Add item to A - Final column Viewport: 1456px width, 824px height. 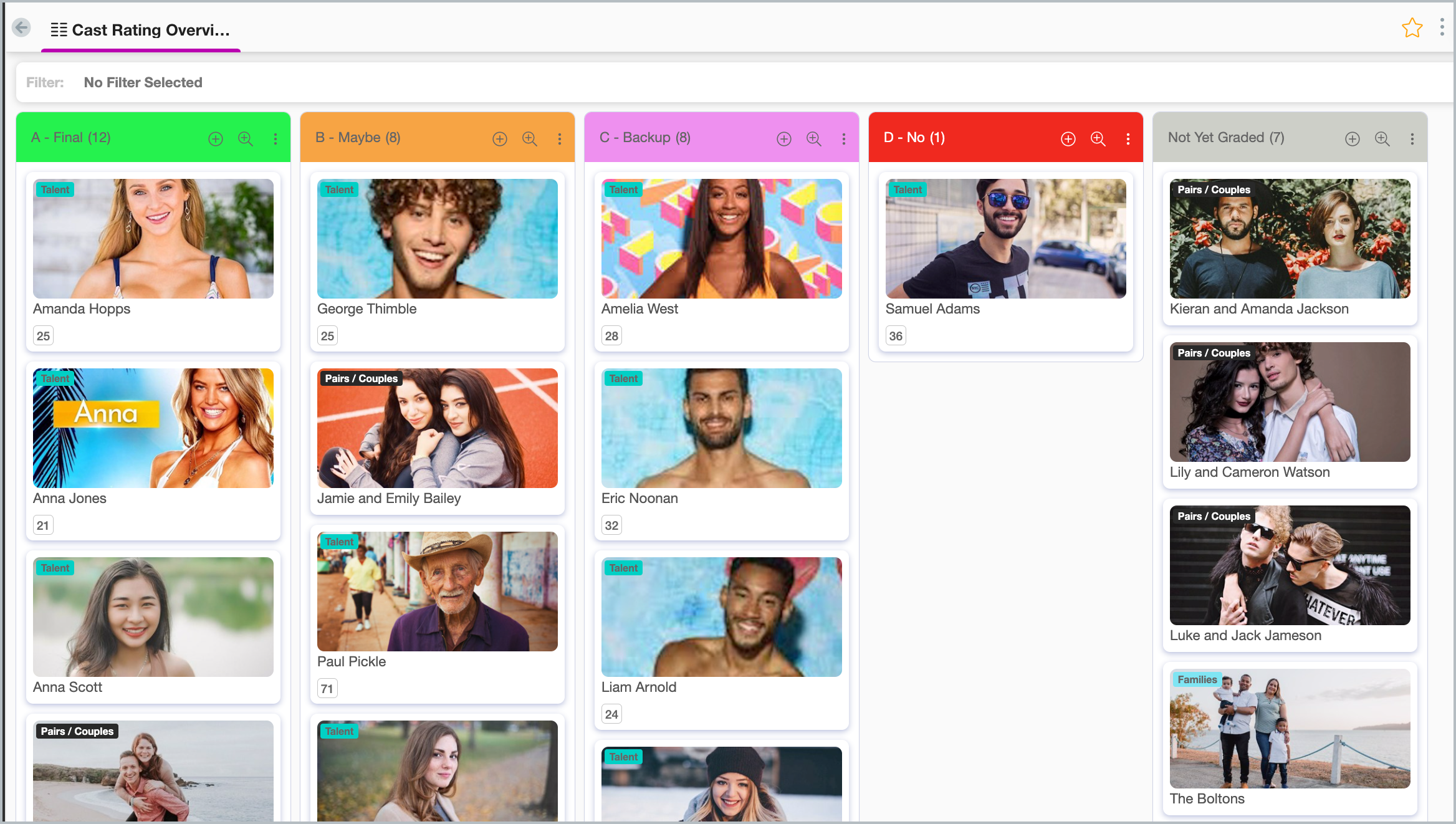tap(216, 139)
